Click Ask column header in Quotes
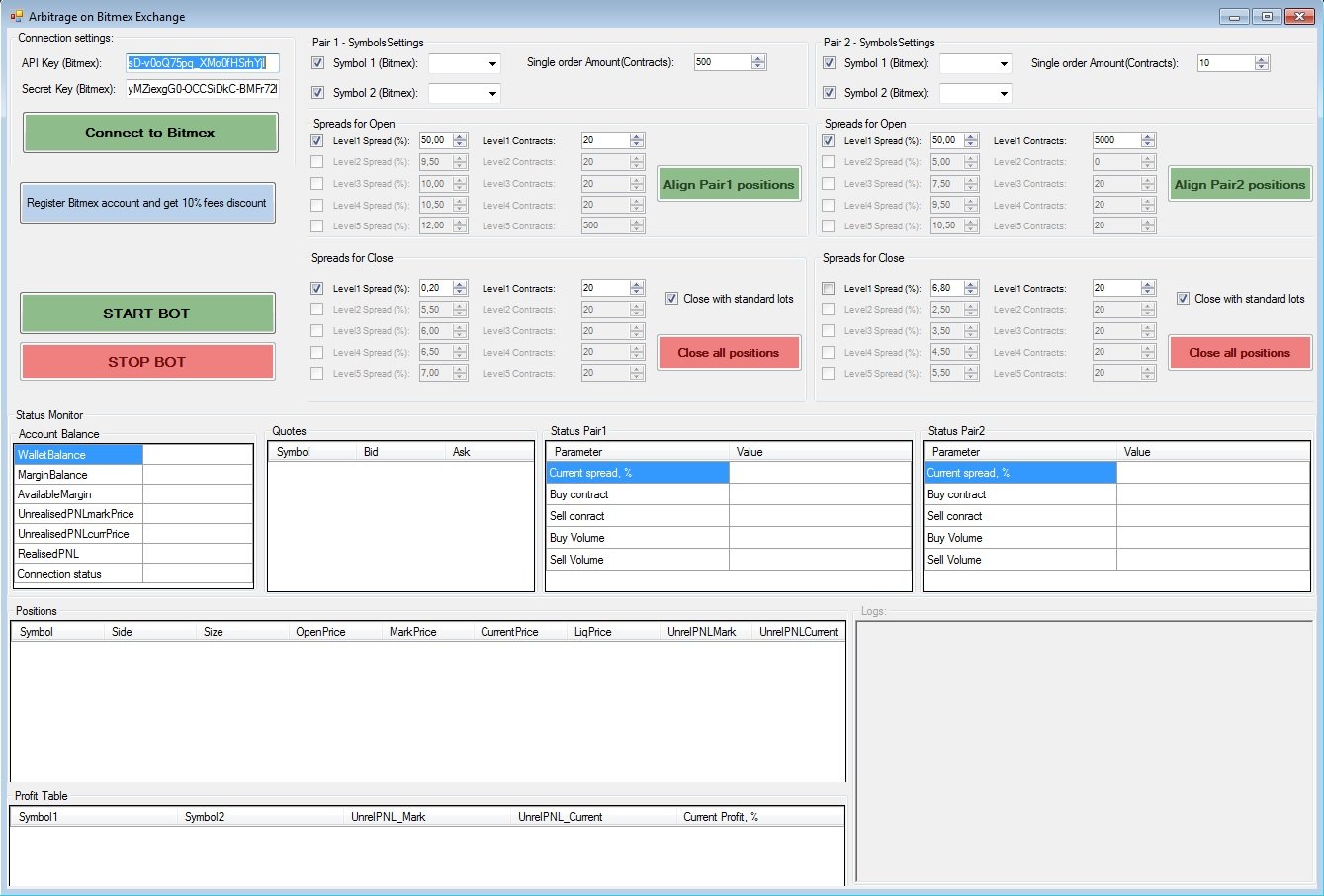The height and width of the screenshot is (896, 1324). (489, 452)
